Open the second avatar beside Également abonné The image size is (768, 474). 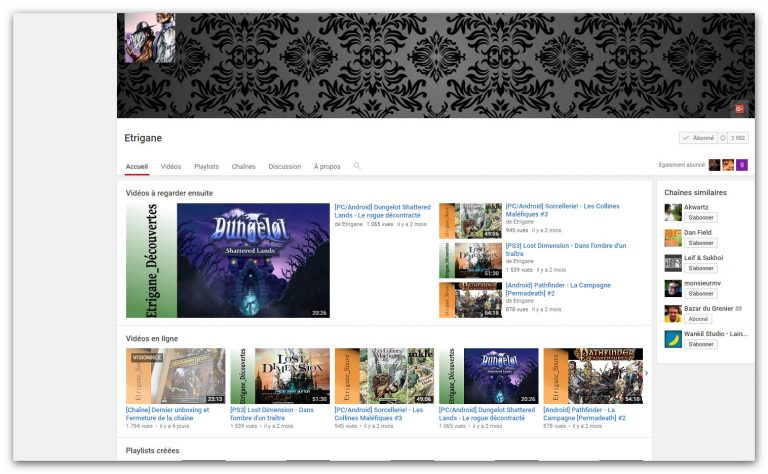click(728, 165)
